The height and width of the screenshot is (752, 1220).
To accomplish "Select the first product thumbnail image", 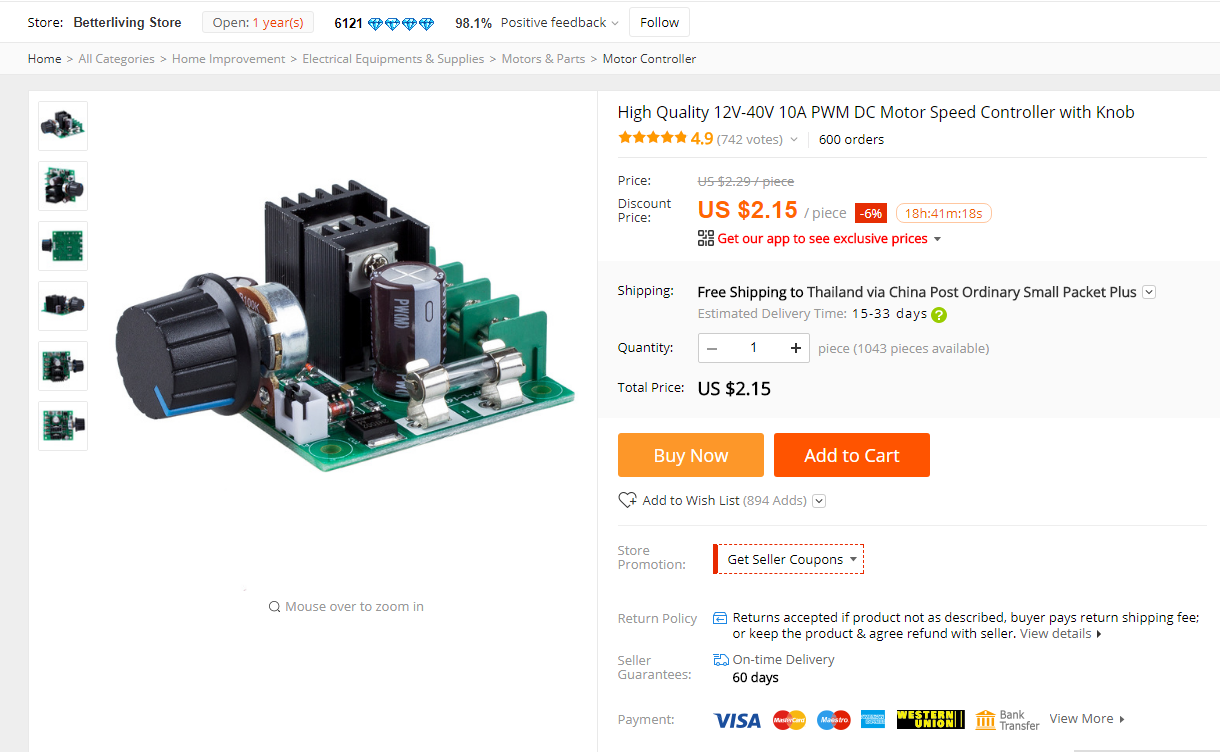I will pyautogui.click(x=63, y=126).
